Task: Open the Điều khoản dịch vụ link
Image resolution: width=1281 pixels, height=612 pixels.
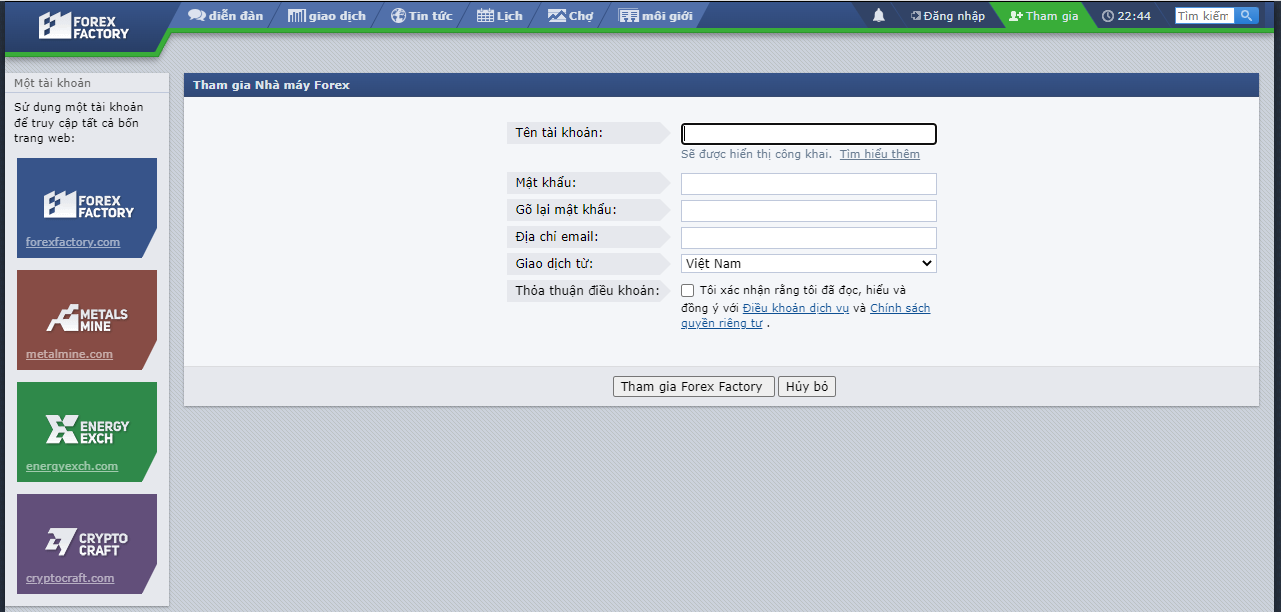Action: pyautogui.click(x=796, y=308)
